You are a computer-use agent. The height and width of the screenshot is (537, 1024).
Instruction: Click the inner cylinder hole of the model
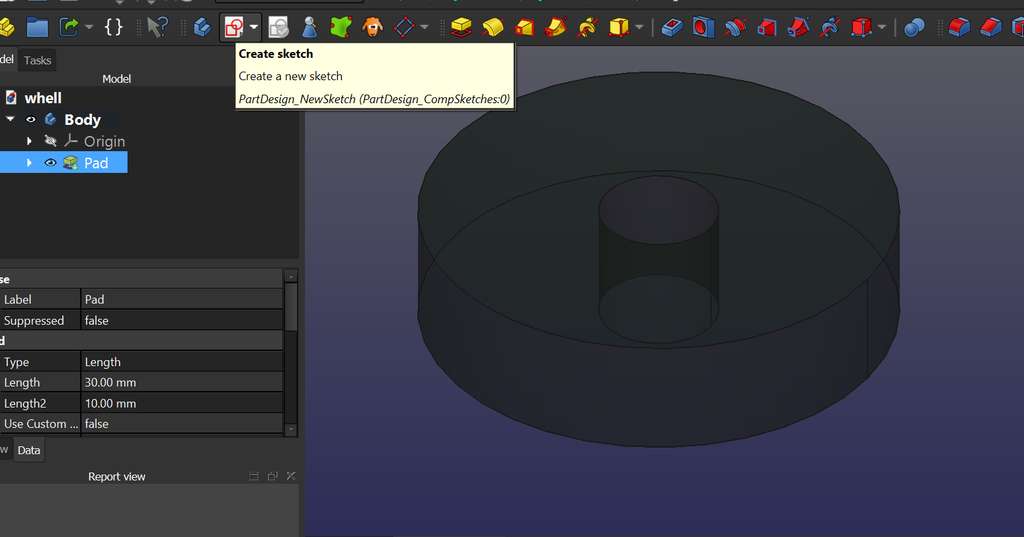pyautogui.click(x=658, y=258)
